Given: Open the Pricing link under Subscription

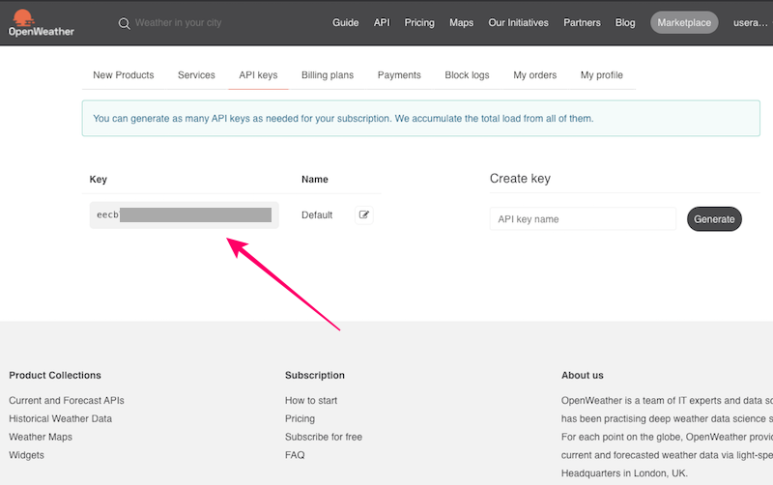Looking at the screenshot, I should [x=300, y=418].
